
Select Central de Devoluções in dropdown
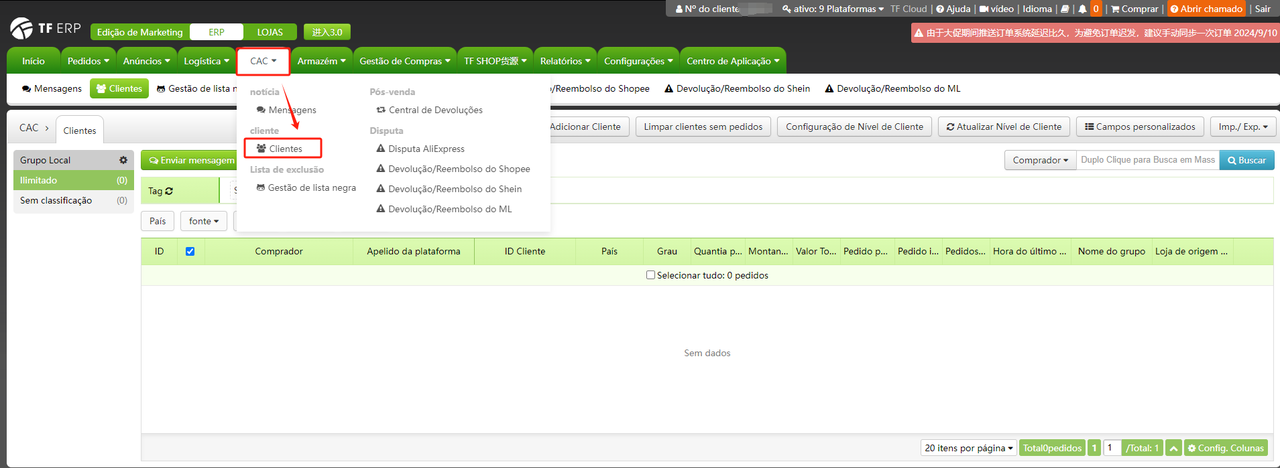click(429, 109)
